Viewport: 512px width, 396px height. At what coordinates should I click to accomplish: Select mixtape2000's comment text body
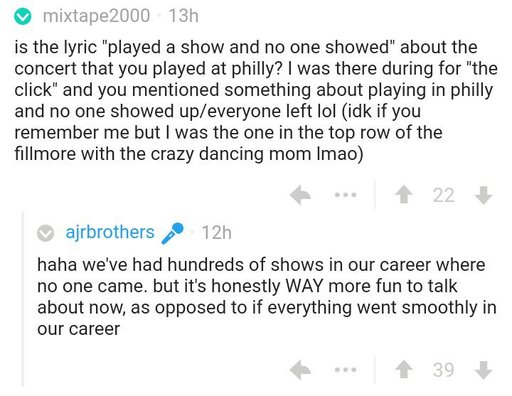tap(256, 101)
